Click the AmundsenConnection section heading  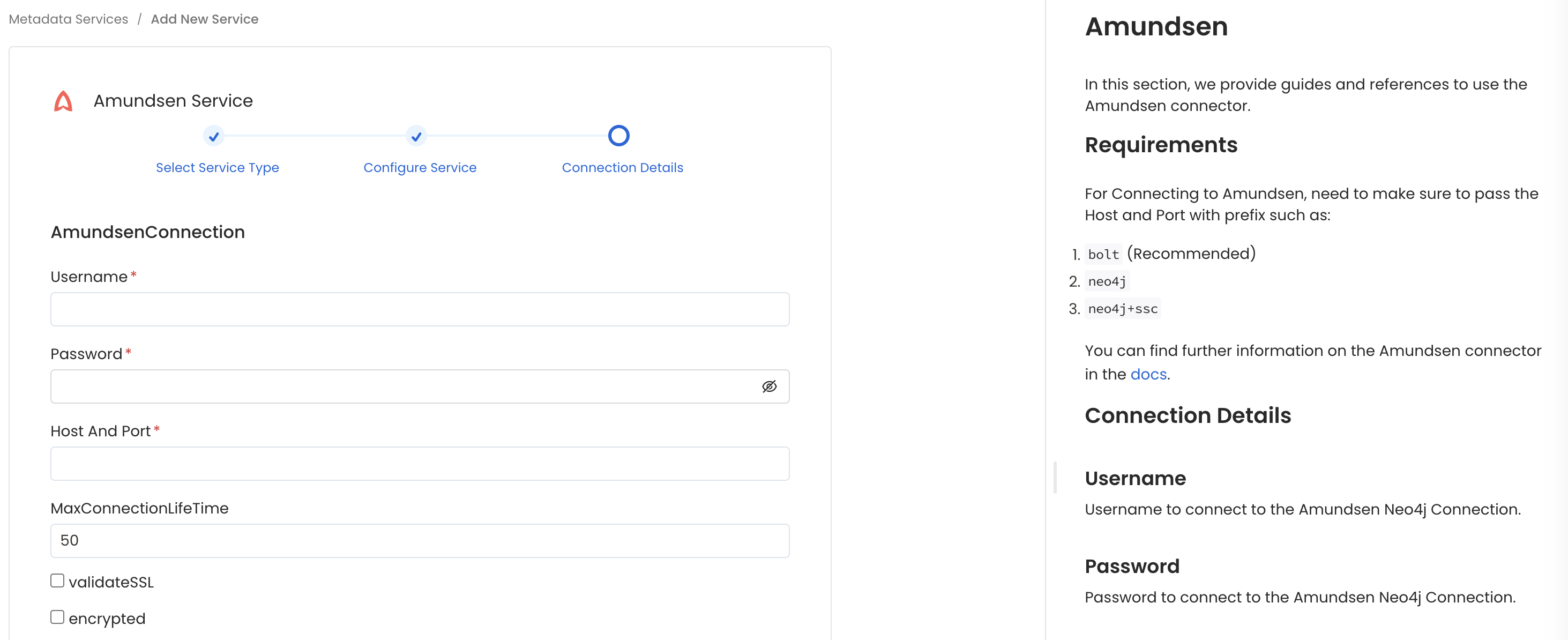[147, 232]
